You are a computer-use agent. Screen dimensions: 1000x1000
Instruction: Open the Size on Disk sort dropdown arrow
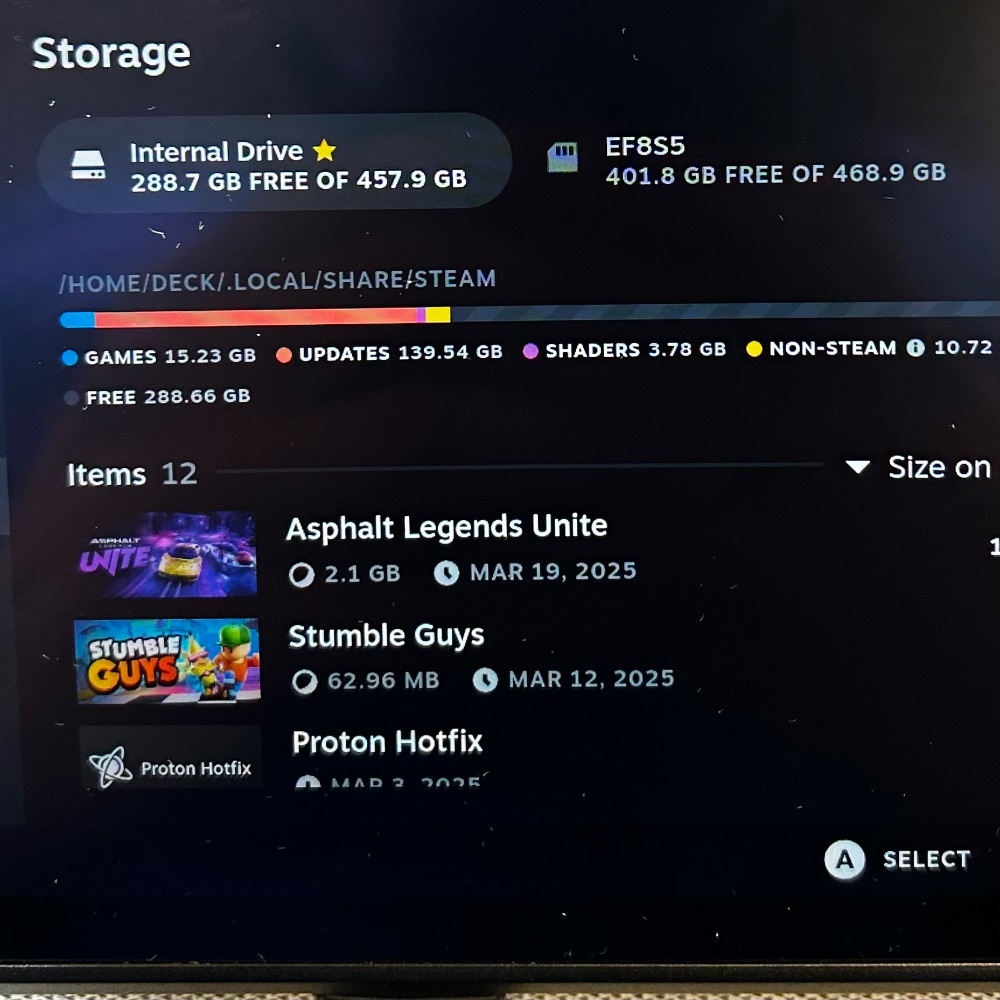(858, 467)
